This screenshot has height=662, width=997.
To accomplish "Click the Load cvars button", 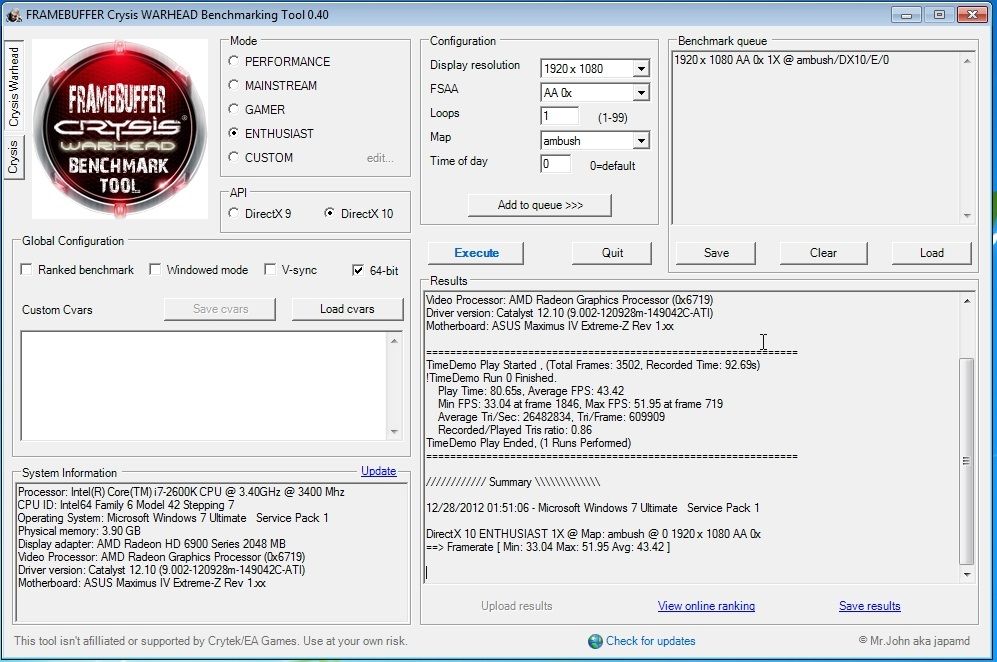I will point(347,309).
